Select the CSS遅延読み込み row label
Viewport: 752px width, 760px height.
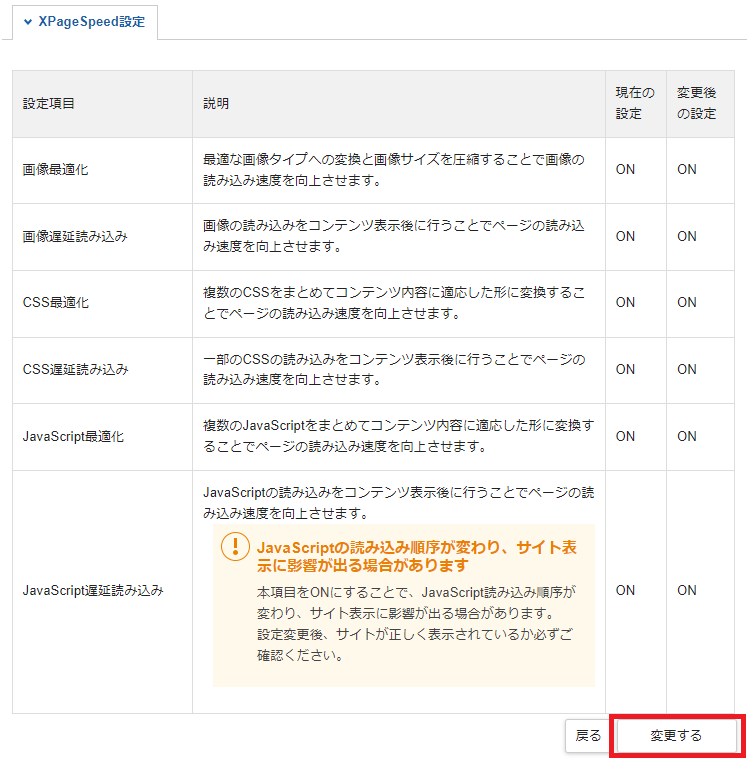(76, 369)
